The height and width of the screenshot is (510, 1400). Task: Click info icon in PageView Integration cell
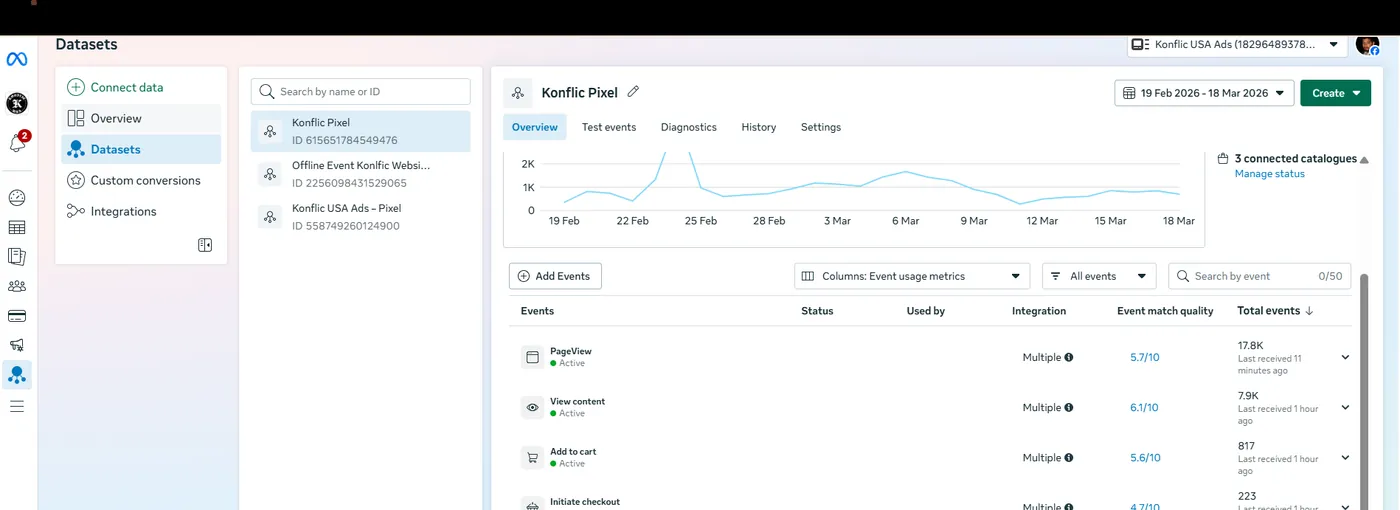1069,357
